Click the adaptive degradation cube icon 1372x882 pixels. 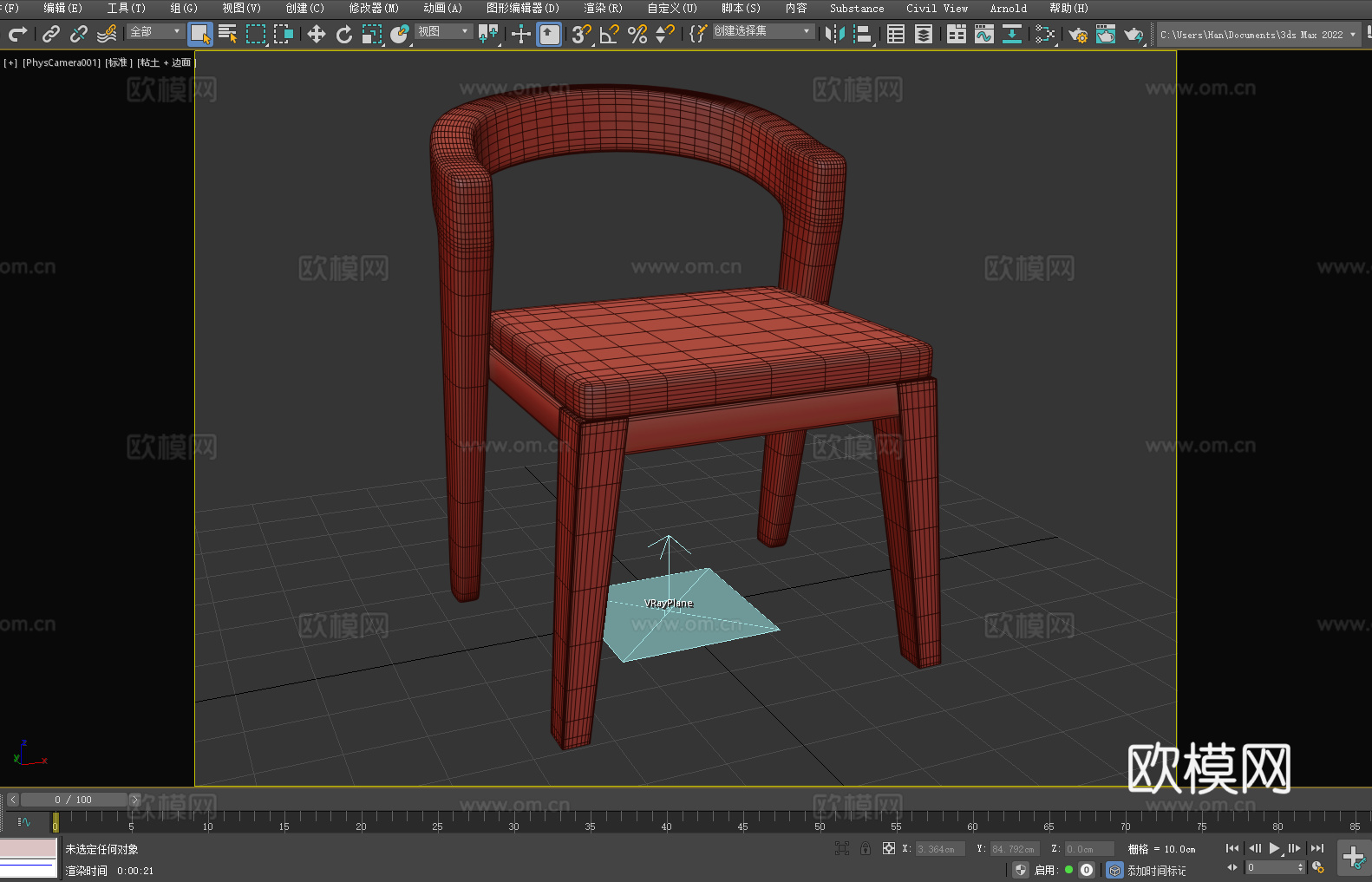tap(1115, 870)
